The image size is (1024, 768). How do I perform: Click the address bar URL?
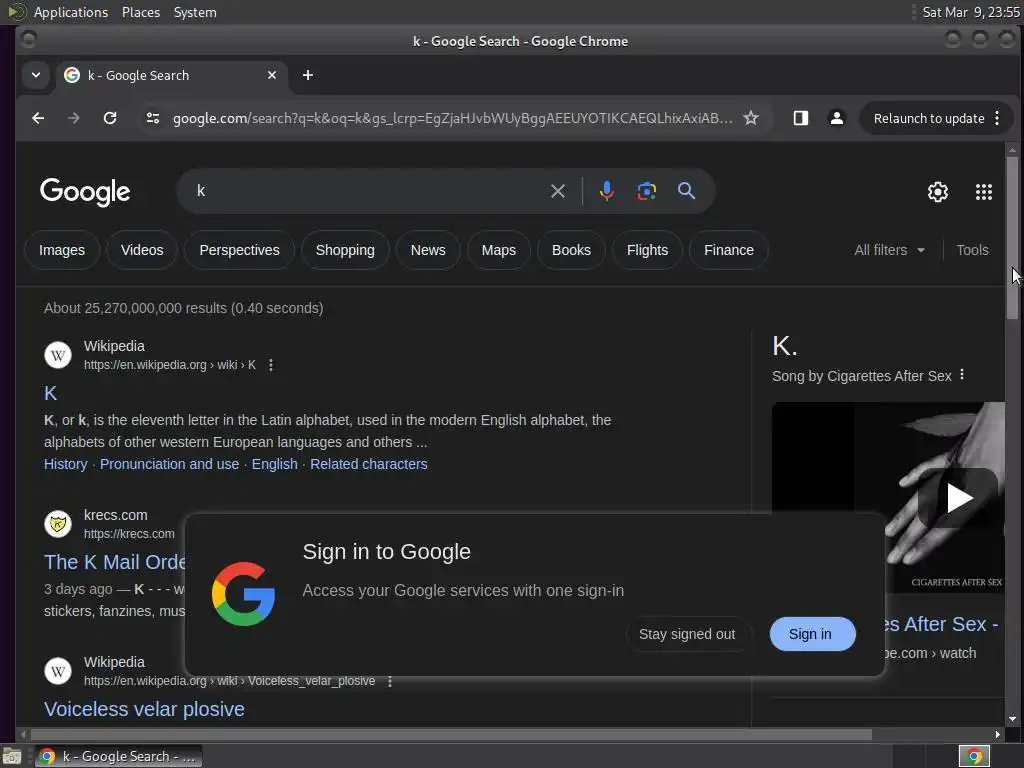[452, 118]
